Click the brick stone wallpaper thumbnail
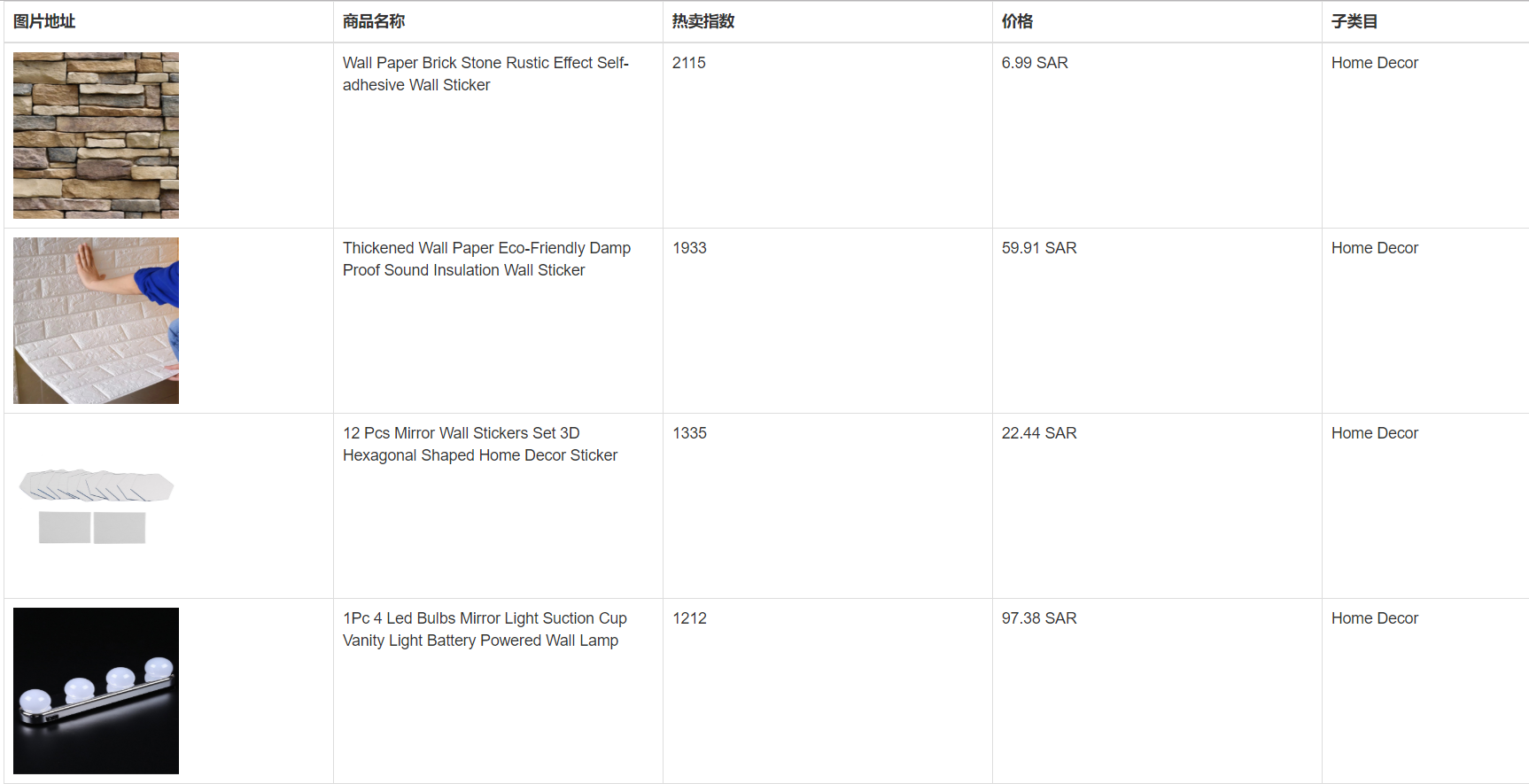Image resolution: width=1529 pixels, height=784 pixels. [x=96, y=136]
